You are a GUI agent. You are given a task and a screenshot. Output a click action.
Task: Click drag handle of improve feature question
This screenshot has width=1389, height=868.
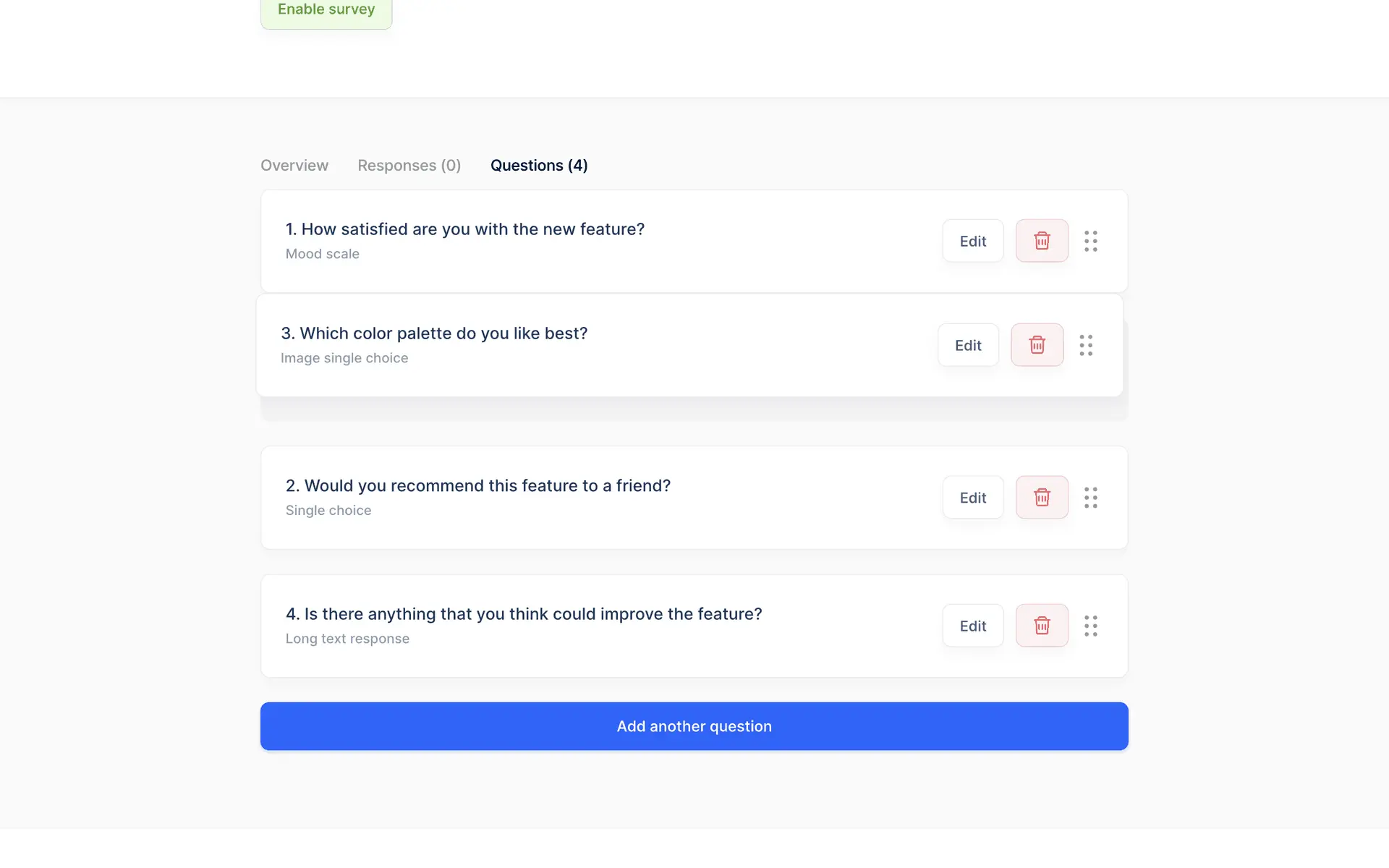tap(1091, 626)
